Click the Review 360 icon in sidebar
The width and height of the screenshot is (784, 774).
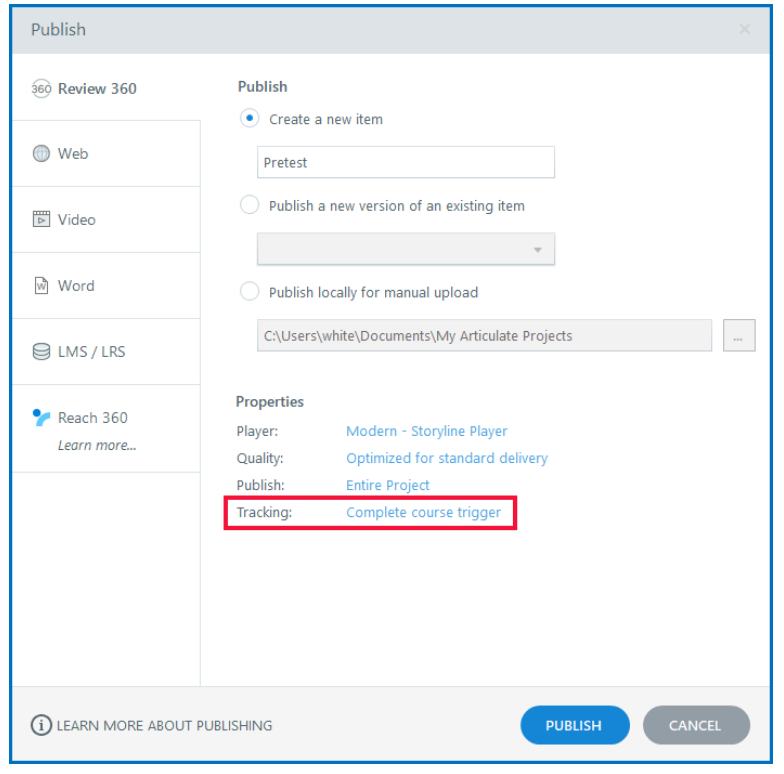(41, 89)
